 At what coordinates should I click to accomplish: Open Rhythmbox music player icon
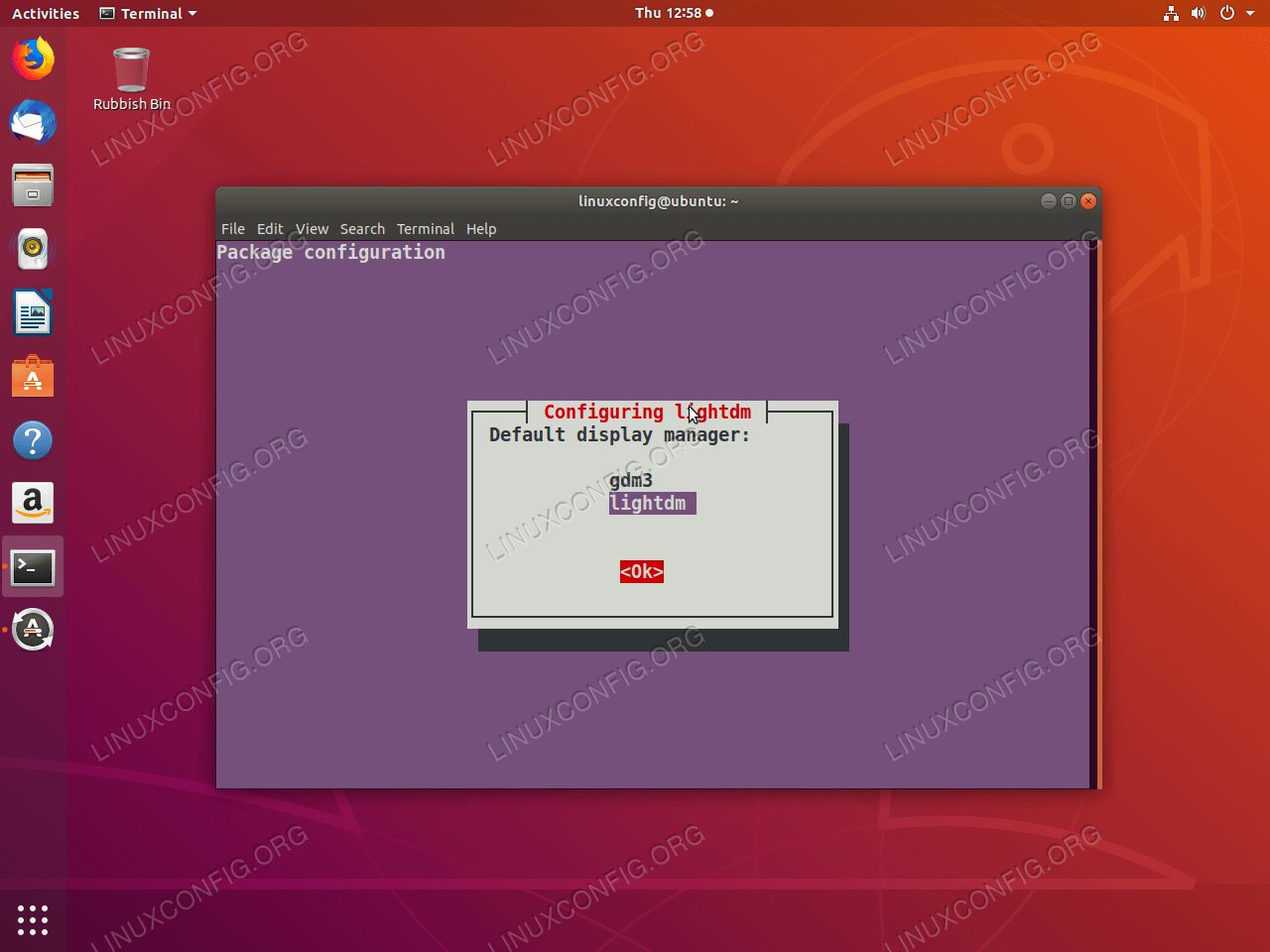click(33, 249)
